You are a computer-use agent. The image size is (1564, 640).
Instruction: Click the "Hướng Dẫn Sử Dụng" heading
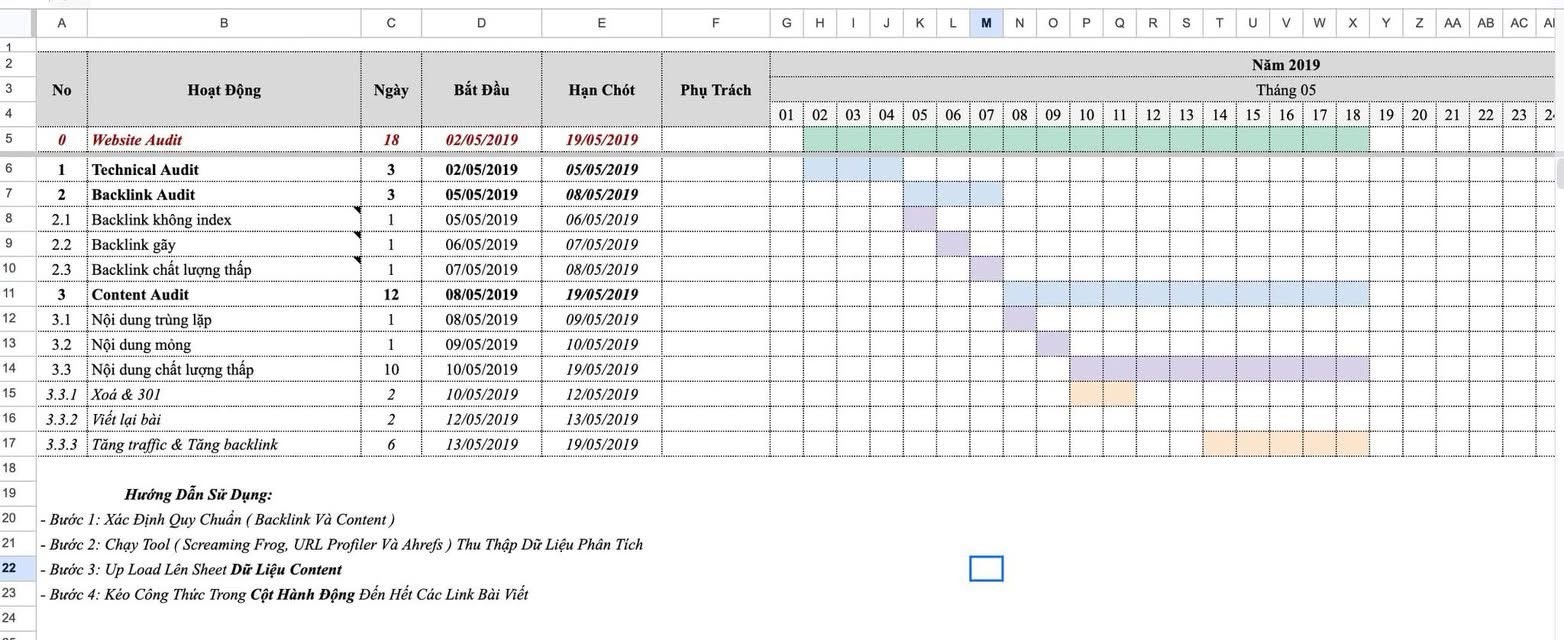coord(198,494)
